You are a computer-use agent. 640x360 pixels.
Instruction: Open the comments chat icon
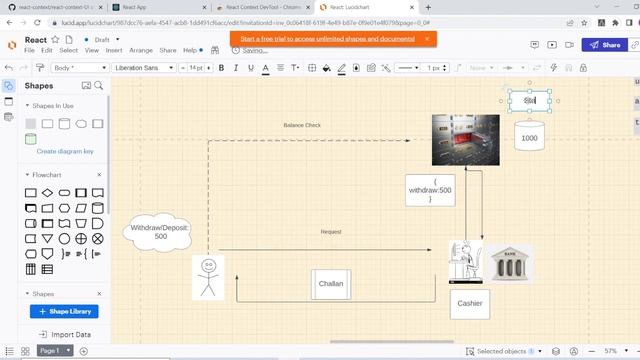pyautogui.click(x=534, y=45)
